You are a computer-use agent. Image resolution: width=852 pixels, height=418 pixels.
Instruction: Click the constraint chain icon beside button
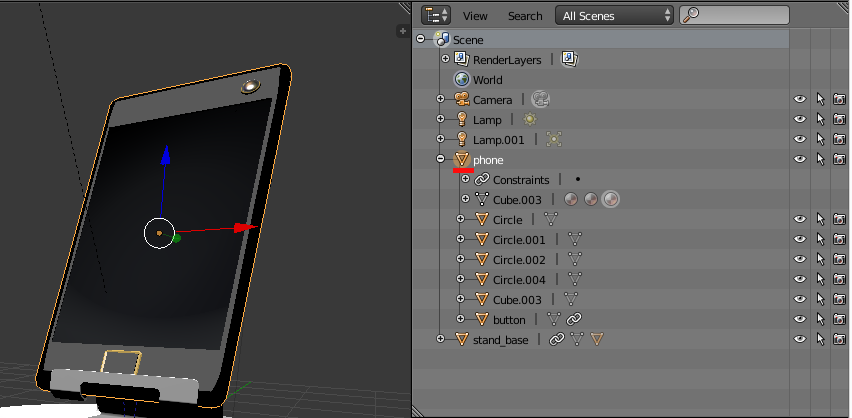(x=574, y=319)
